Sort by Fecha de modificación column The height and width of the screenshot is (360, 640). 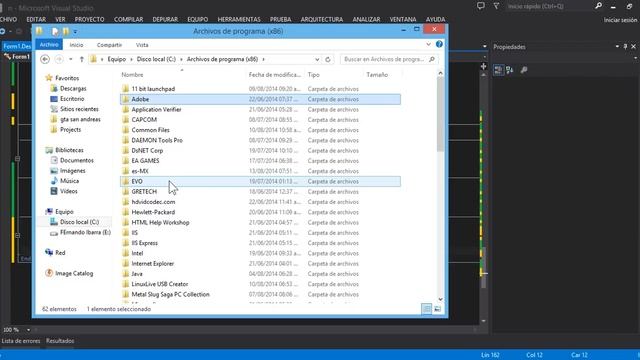tap(275, 75)
